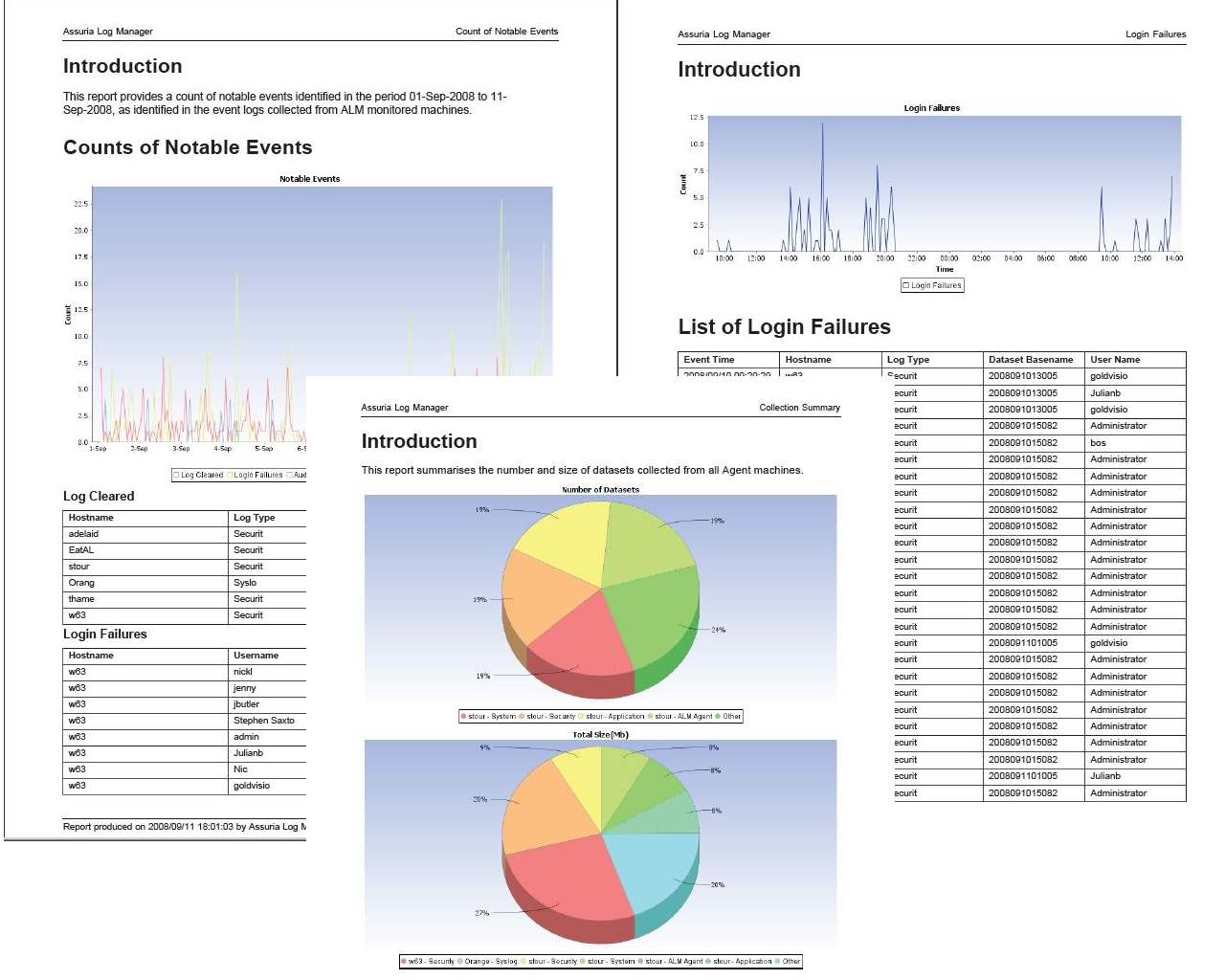
Task: Click w63 - Security legend marker in Total Size
Action: coord(405,962)
